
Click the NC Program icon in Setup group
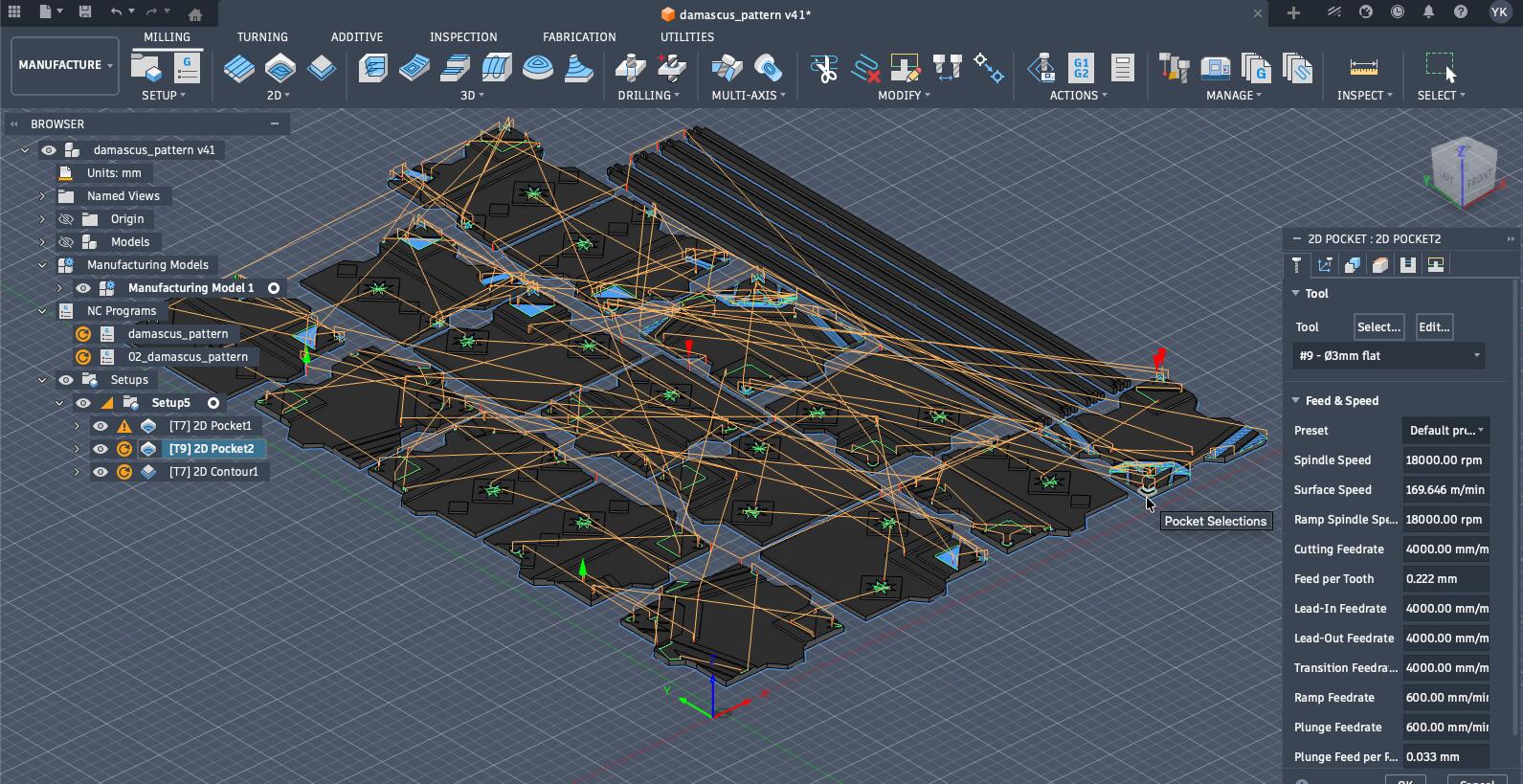point(187,68)
